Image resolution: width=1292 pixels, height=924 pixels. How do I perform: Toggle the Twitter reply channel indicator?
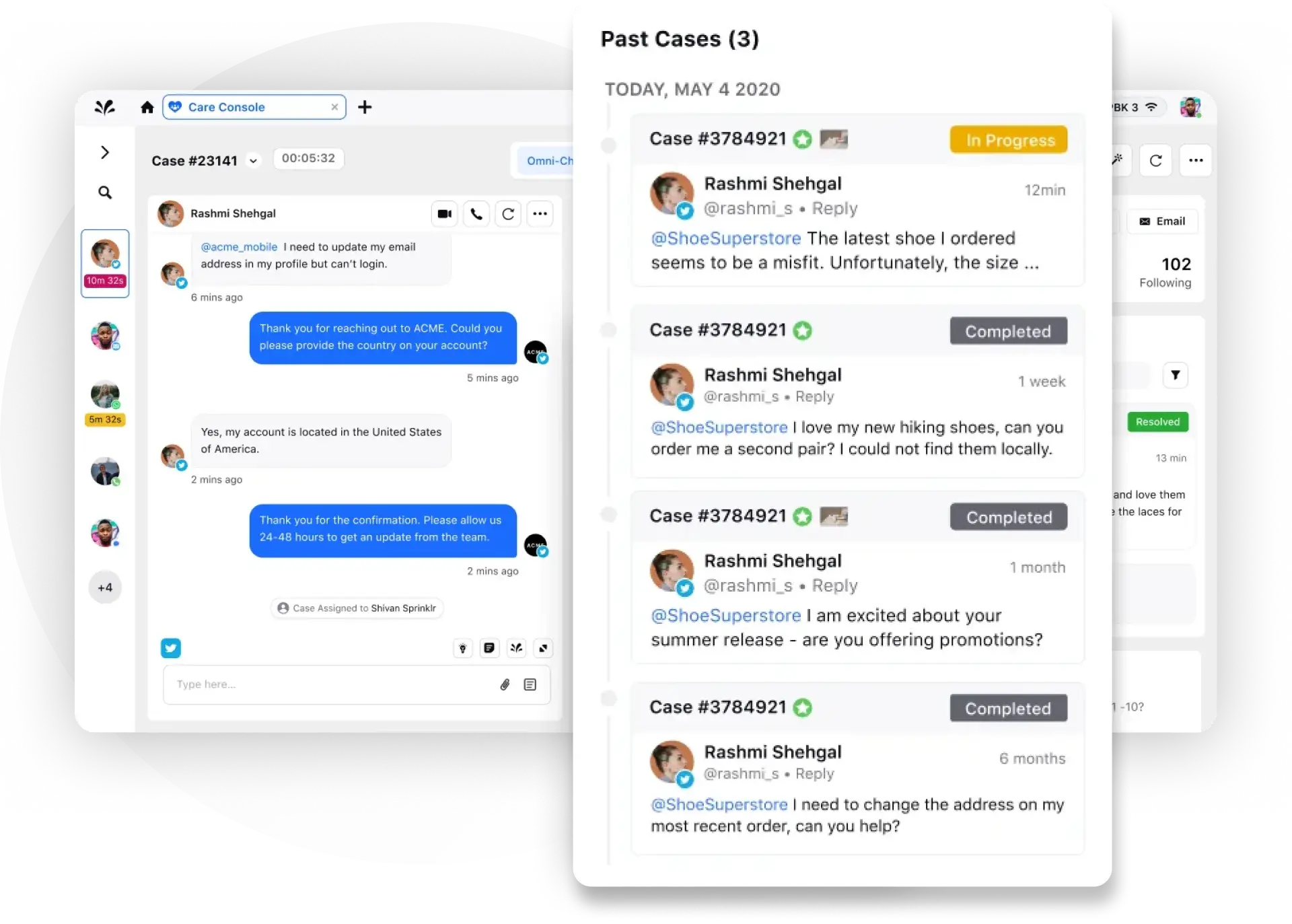[x=171, y=648]
